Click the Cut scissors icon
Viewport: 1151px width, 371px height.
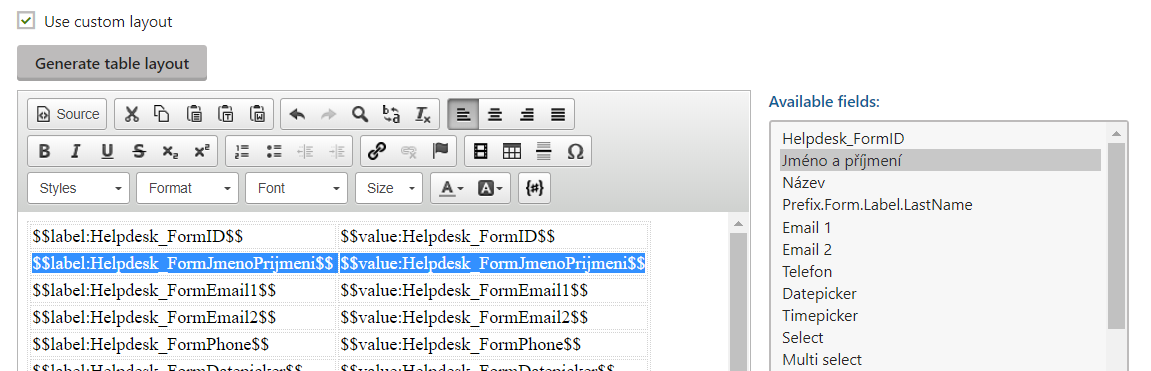131,114
